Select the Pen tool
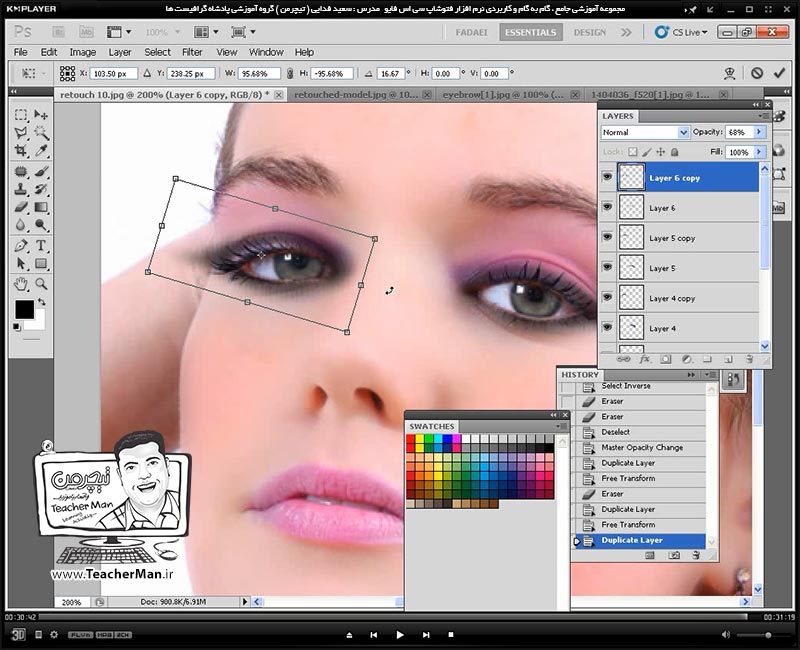800x650 pixels. [x=20, y=245]
